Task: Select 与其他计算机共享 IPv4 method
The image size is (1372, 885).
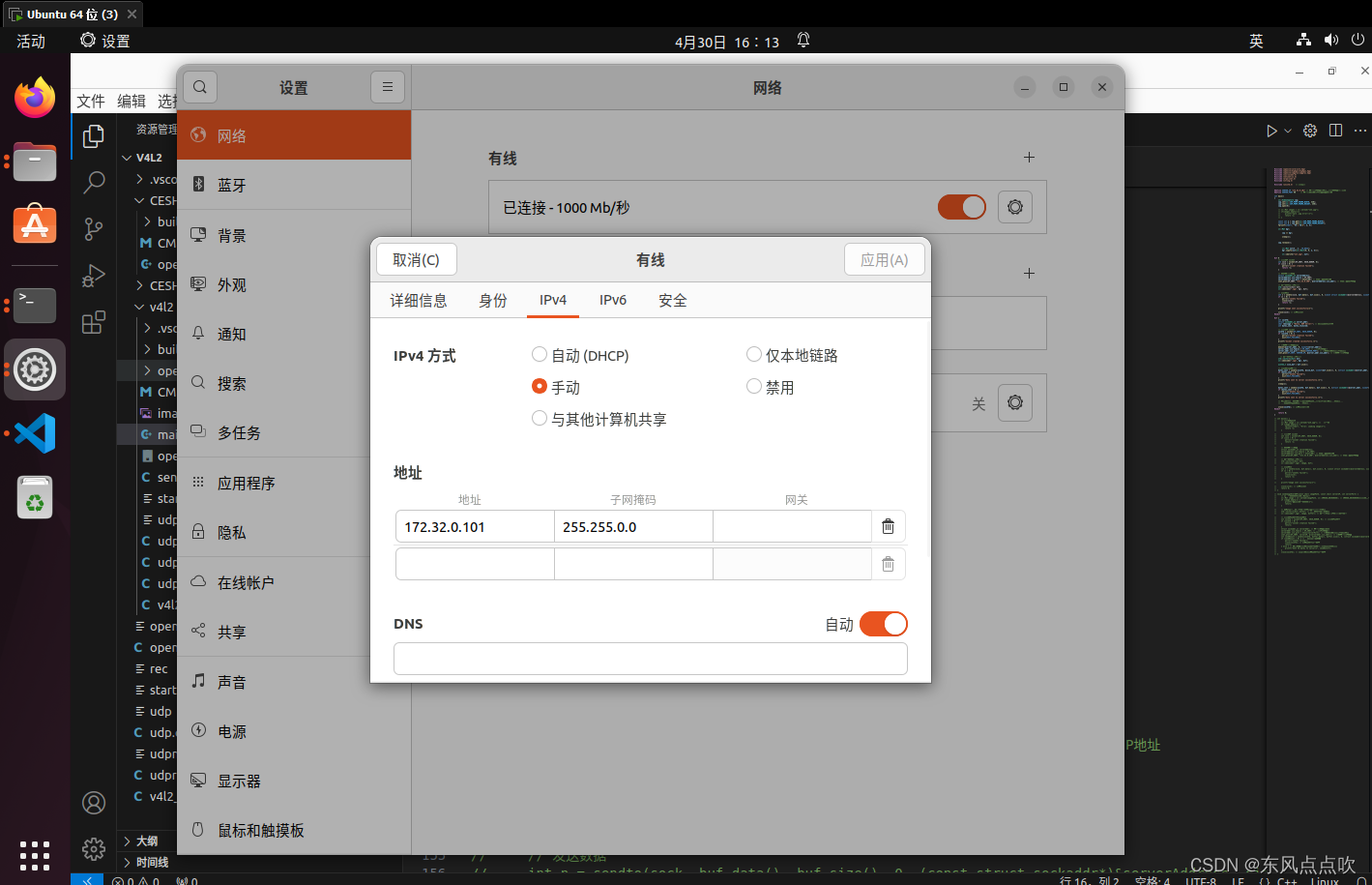Action: click(x=540, y=418)
